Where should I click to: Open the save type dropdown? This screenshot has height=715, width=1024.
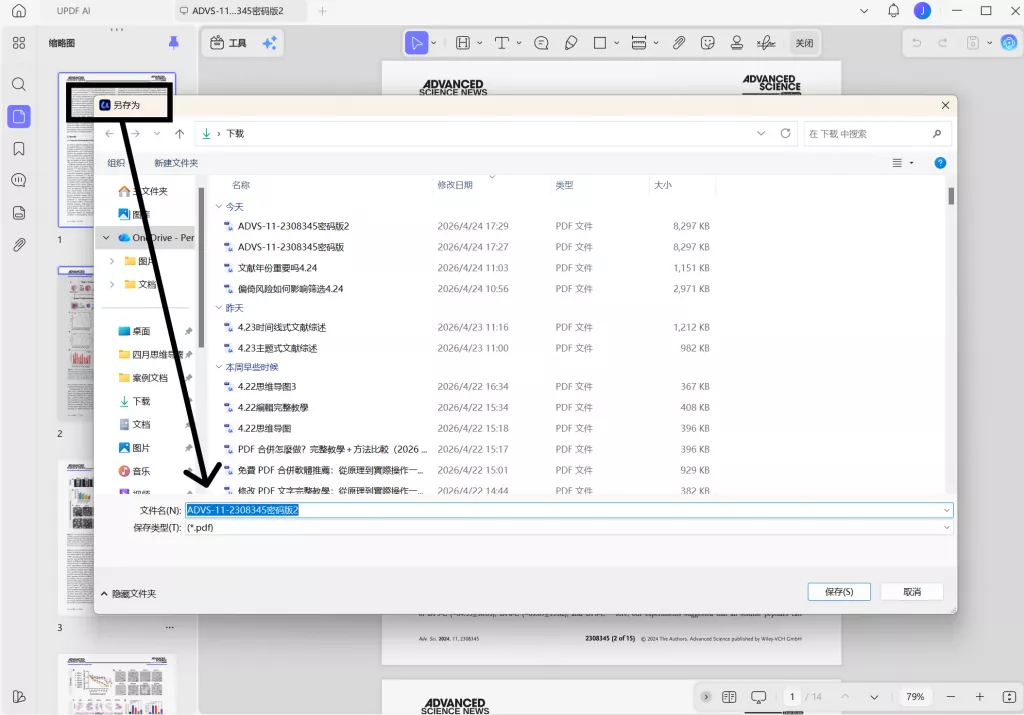click(946, 528)
